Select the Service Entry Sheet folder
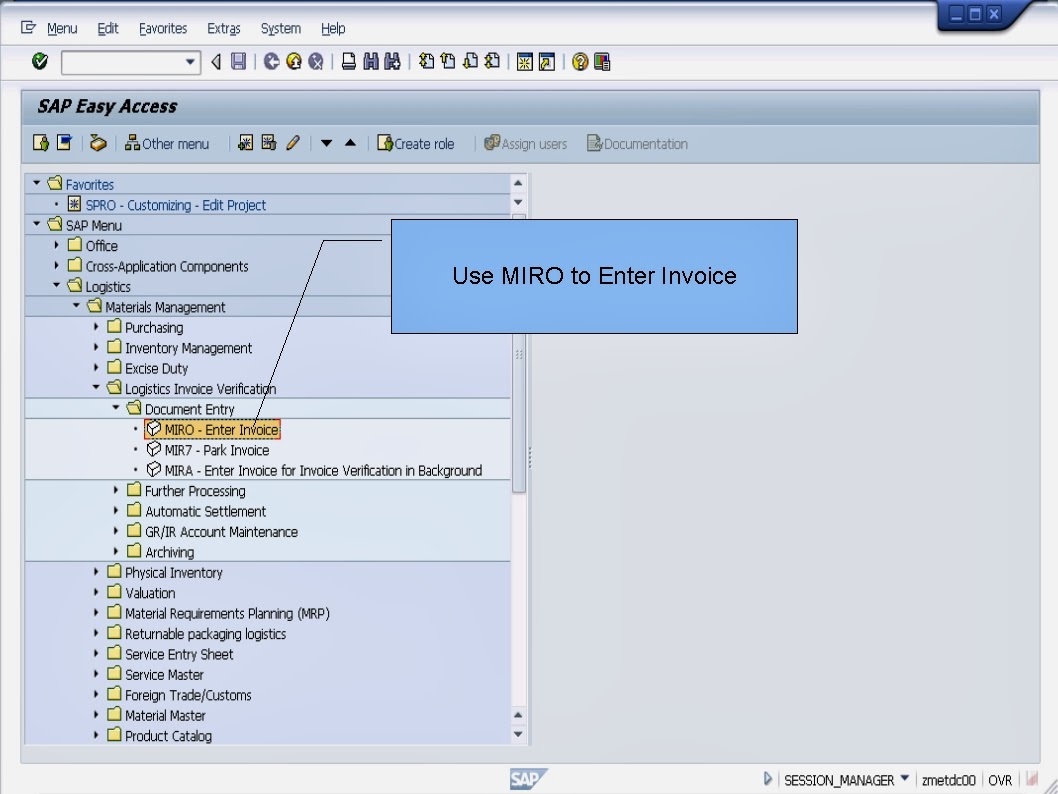 [x=170, y=654]
